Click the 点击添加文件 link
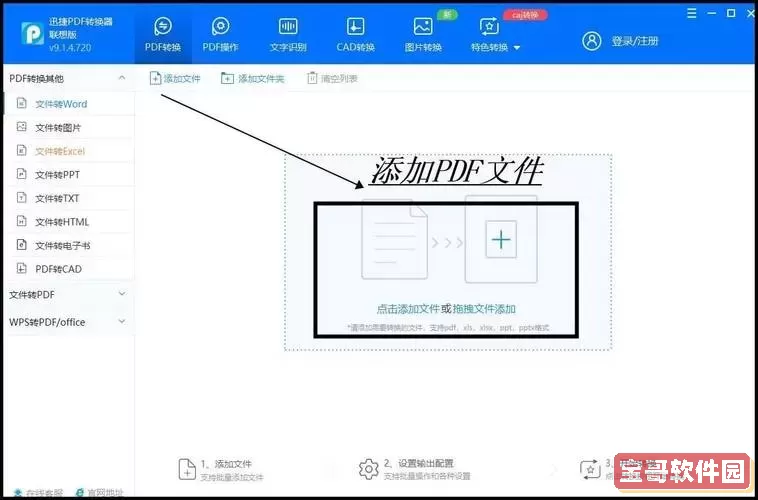This screenshot has height=500, width=758. pyautogui.click(x=407, y=309)
